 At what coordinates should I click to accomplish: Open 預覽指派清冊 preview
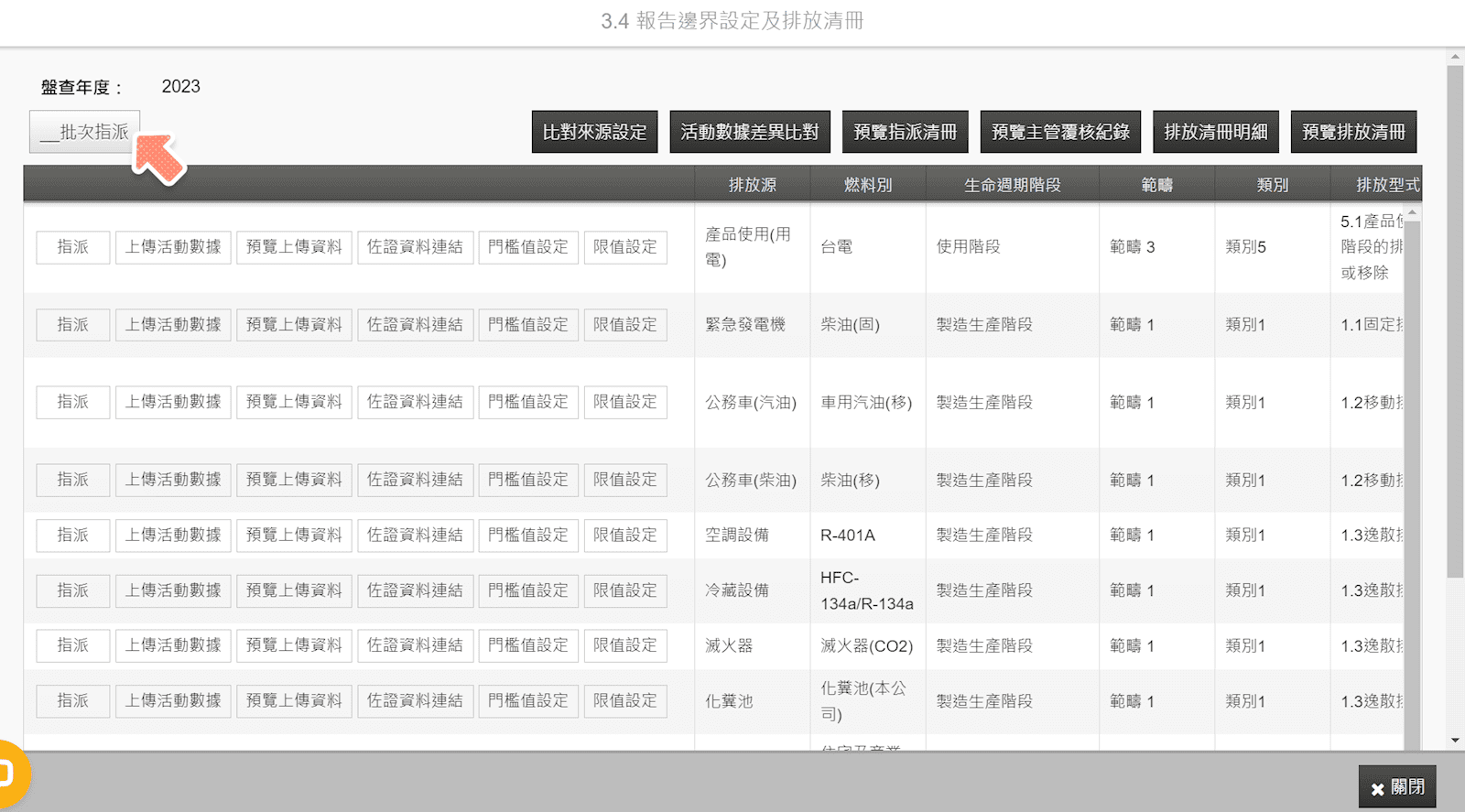pyautogui.click(x=905, y=132)
